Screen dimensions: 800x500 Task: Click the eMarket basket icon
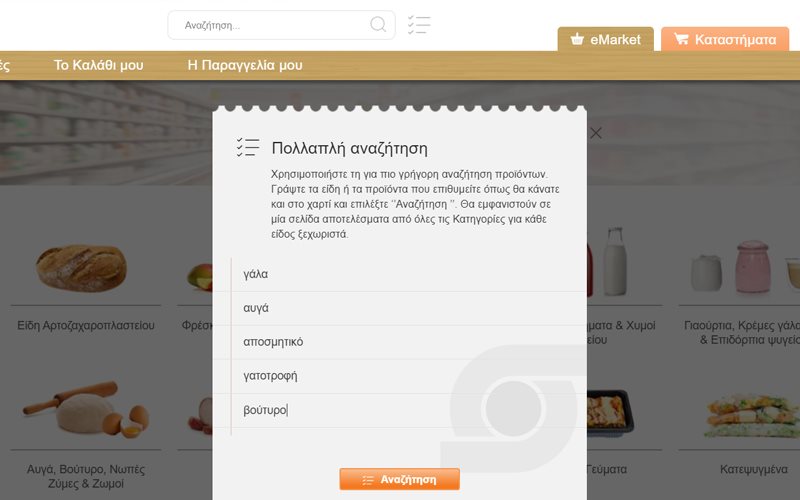577,39
